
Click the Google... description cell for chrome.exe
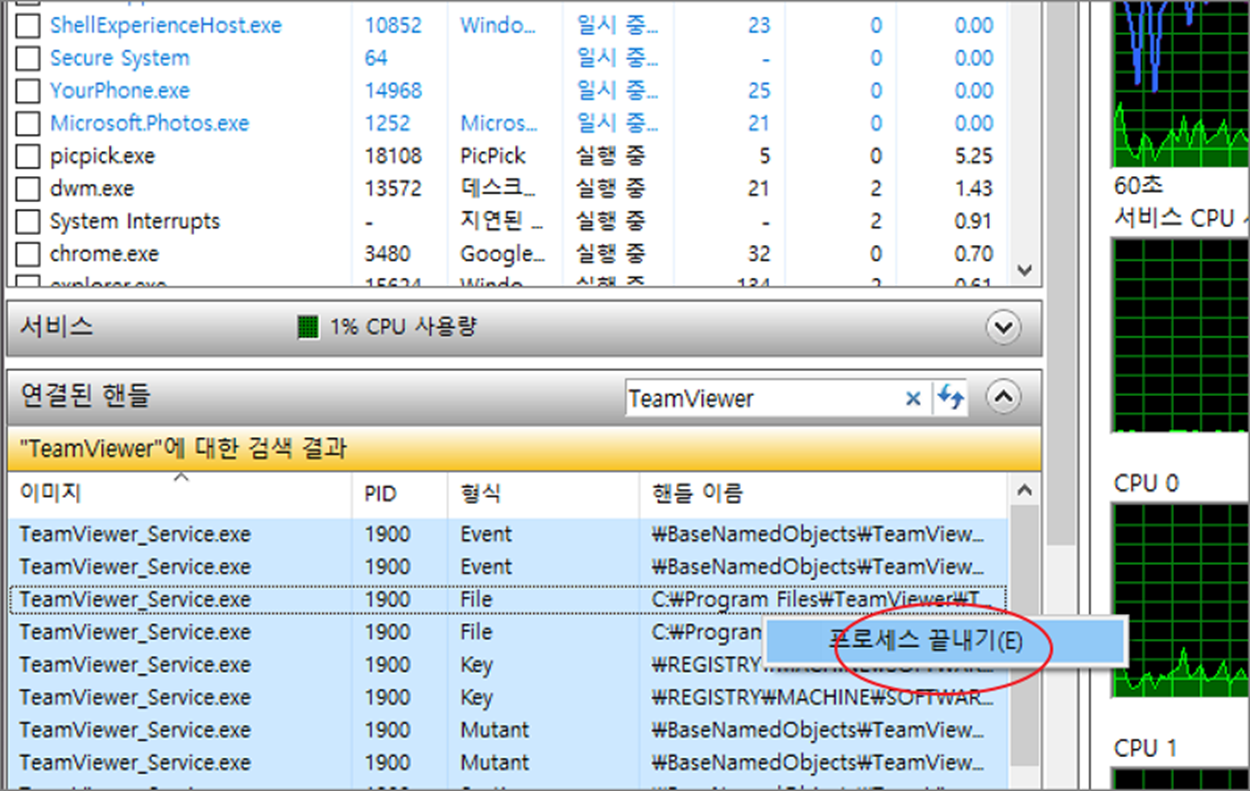coord(503,254)
